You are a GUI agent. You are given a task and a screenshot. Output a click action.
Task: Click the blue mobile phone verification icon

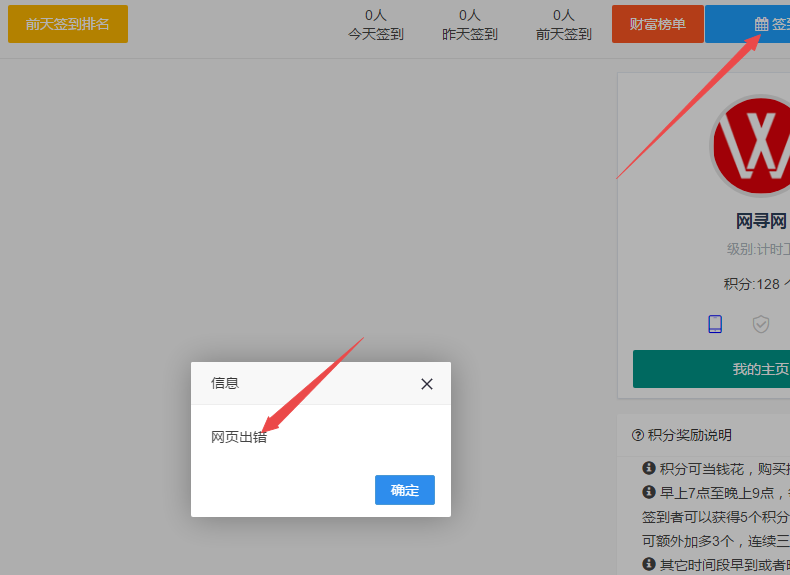(715, 324)
